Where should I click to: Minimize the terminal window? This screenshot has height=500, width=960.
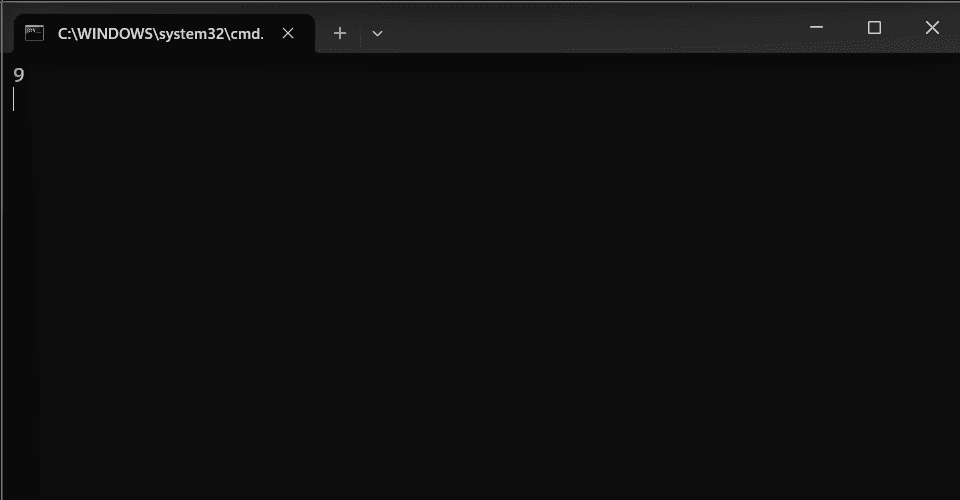816,27
